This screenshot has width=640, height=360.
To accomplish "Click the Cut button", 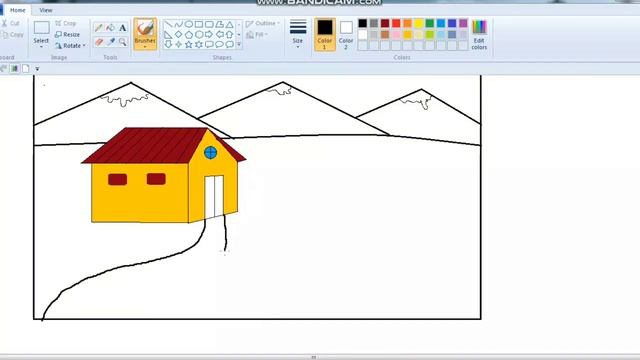I will (x=11, y=23).
